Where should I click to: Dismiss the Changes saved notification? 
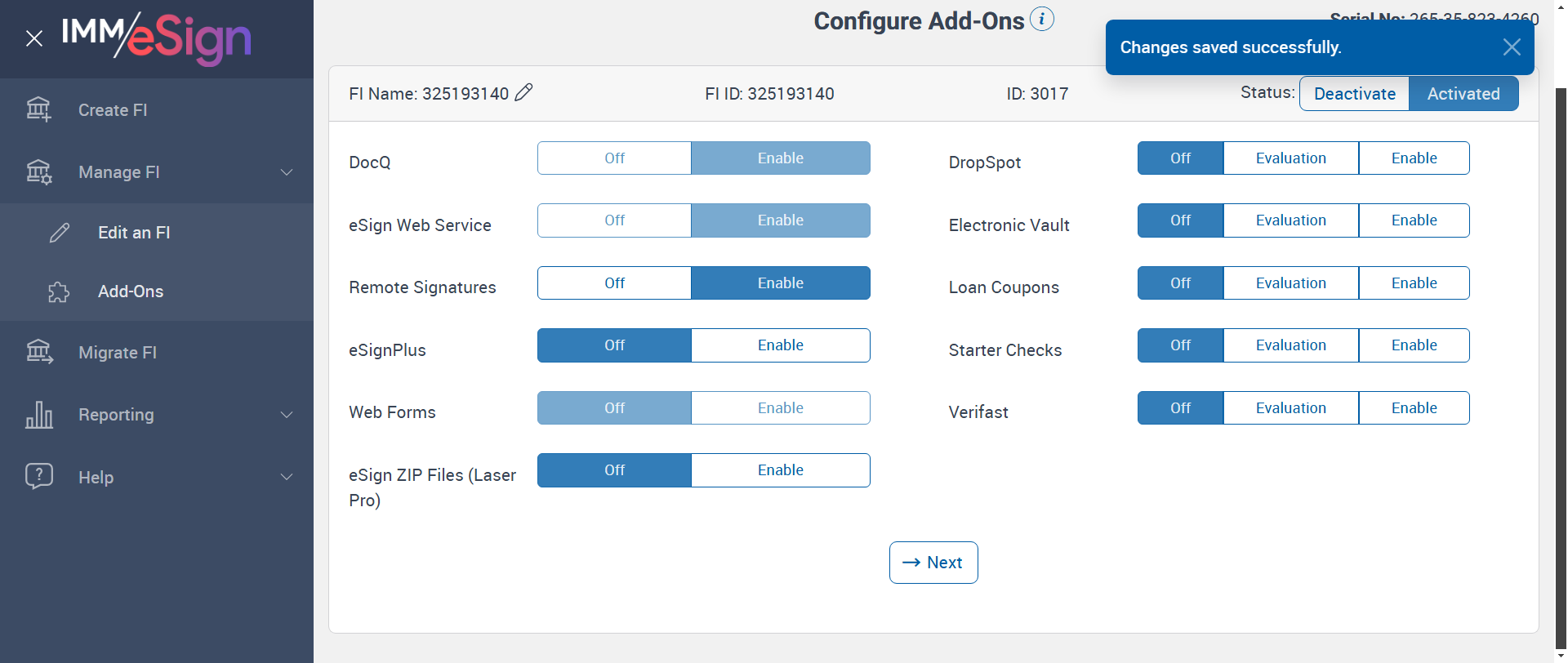point(1512,47)
